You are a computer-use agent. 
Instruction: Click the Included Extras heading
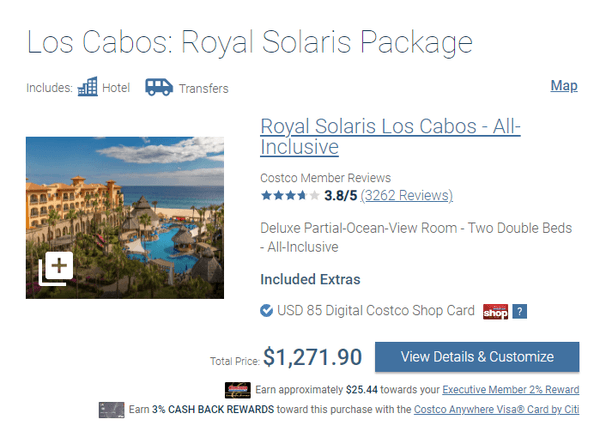(x=310, y=279)
